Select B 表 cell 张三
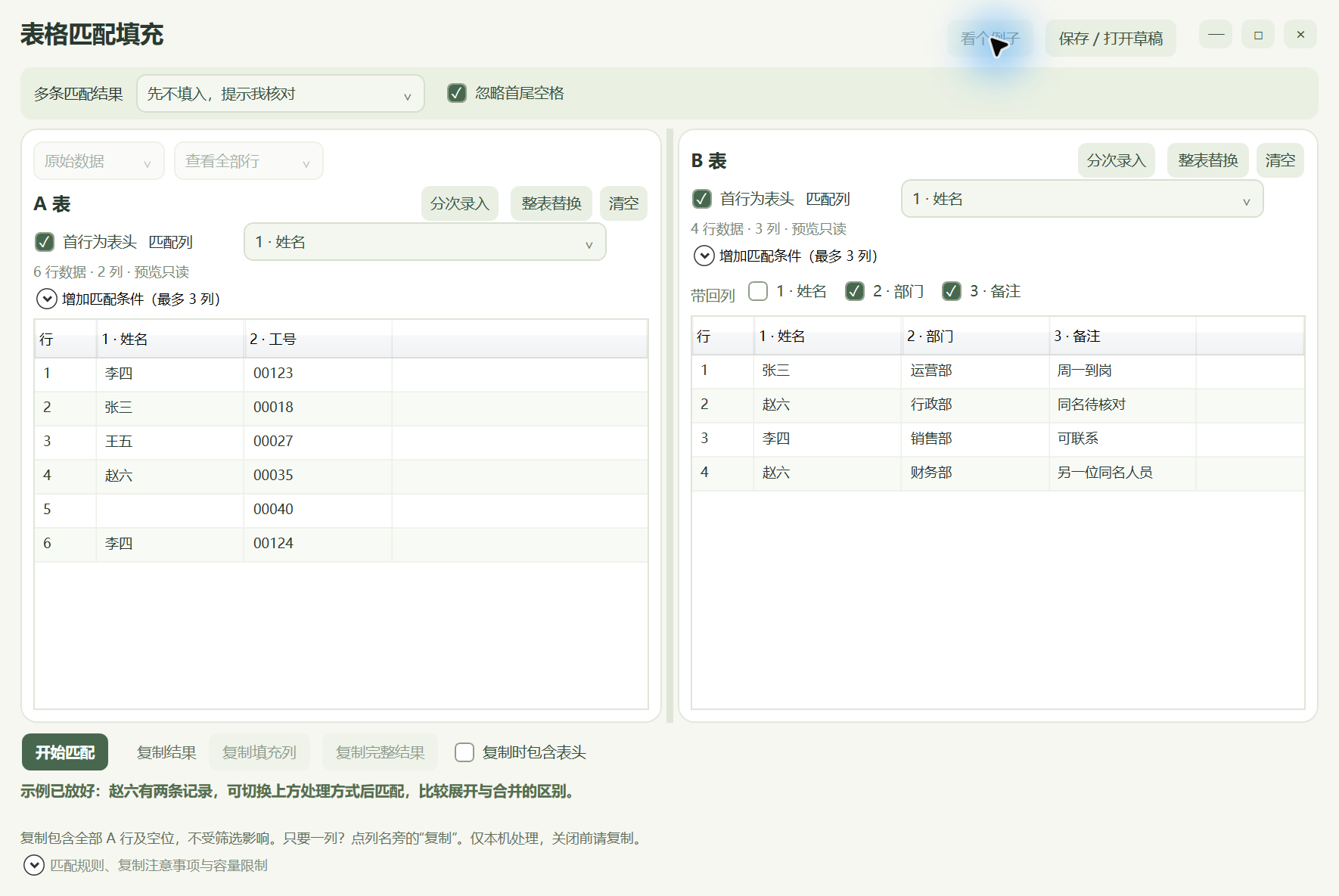This screenshot has height=896, width=1339. click(x=827, y=370)
